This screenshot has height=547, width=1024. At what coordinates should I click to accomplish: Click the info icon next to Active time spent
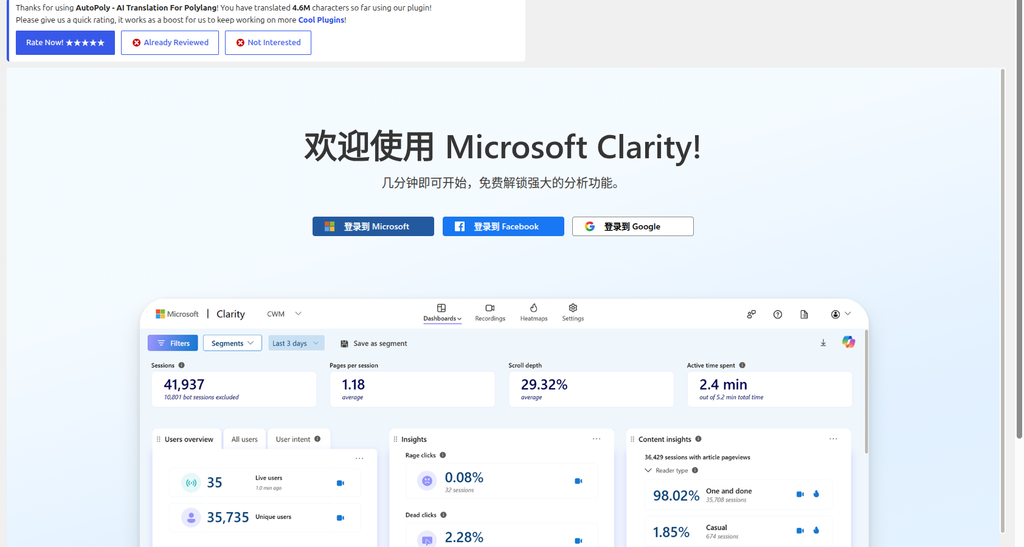[x=742, y=366]
